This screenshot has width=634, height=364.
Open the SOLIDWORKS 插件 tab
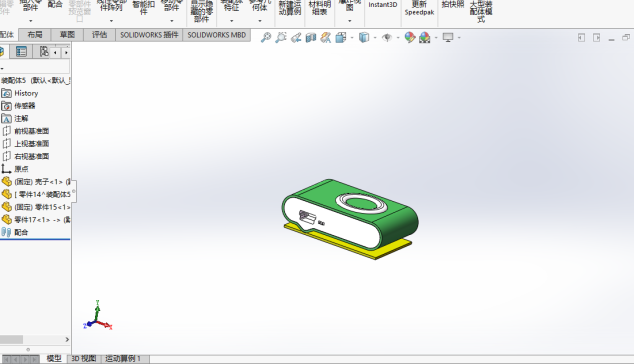[x=149, y=35]
